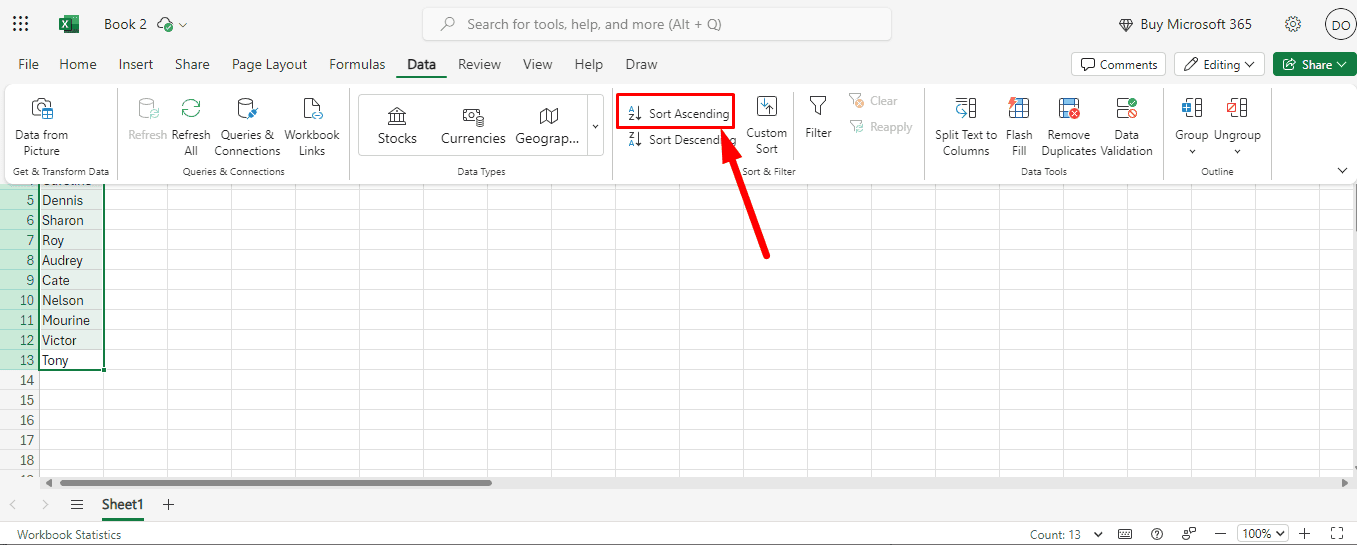Open accessibility help icon in status bar
The image size is (1357, 545).
[x=1157, y=534]
